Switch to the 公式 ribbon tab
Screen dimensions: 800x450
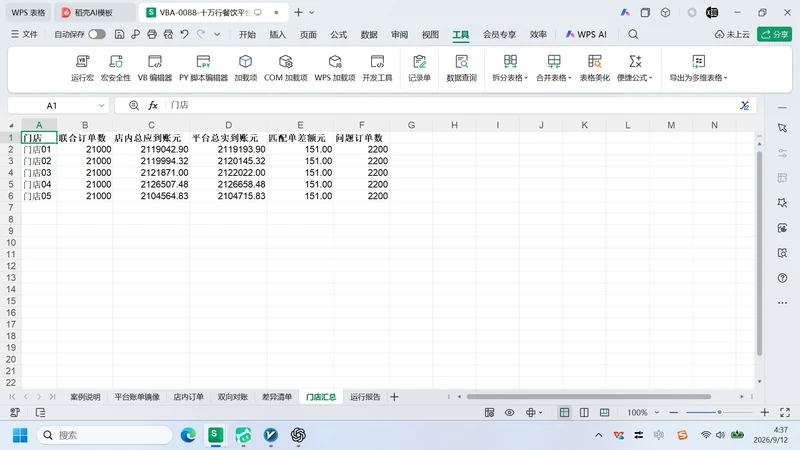click(x=338, y=34)
